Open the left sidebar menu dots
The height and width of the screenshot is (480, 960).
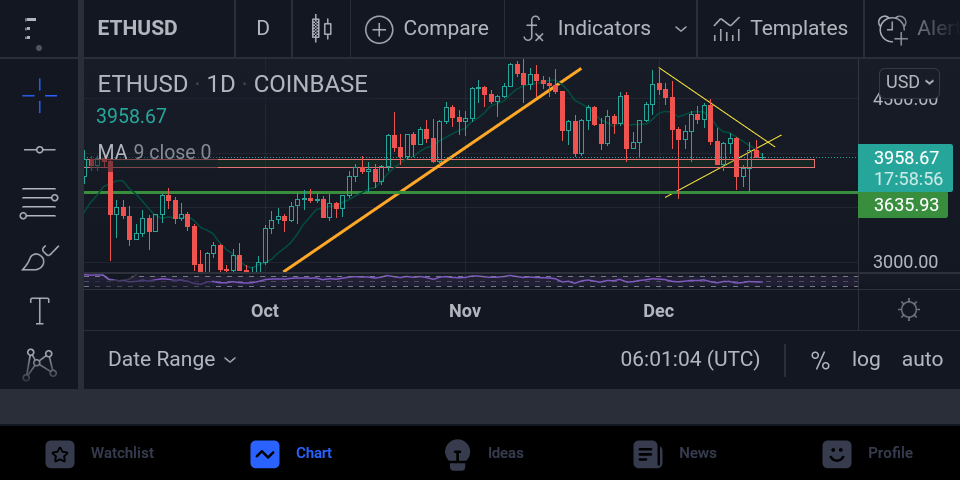click(x=32, y=32)
